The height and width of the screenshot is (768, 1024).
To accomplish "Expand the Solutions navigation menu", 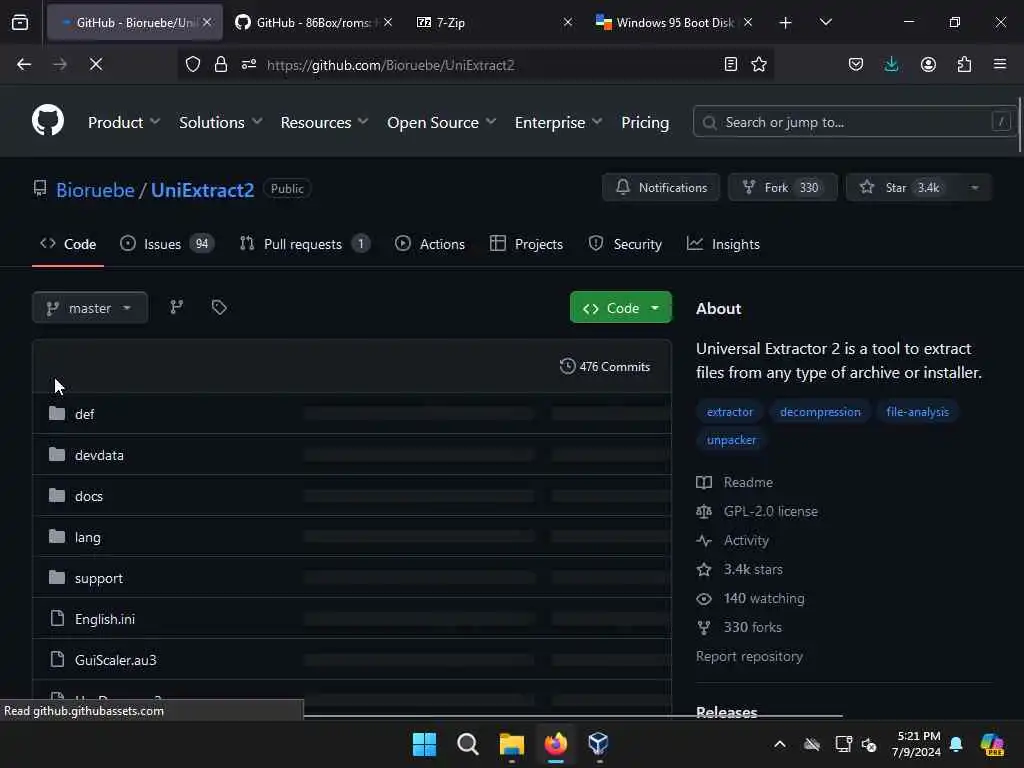I will 221,122.
